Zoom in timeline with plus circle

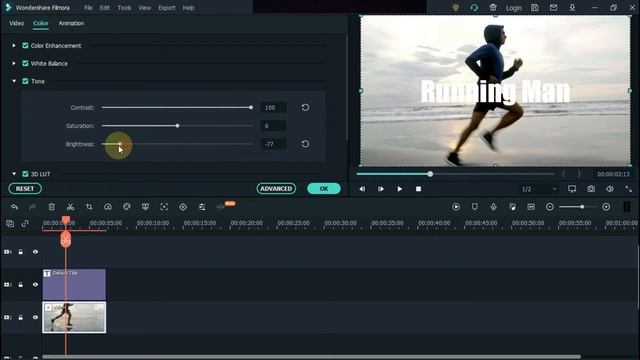click(606, 207)
